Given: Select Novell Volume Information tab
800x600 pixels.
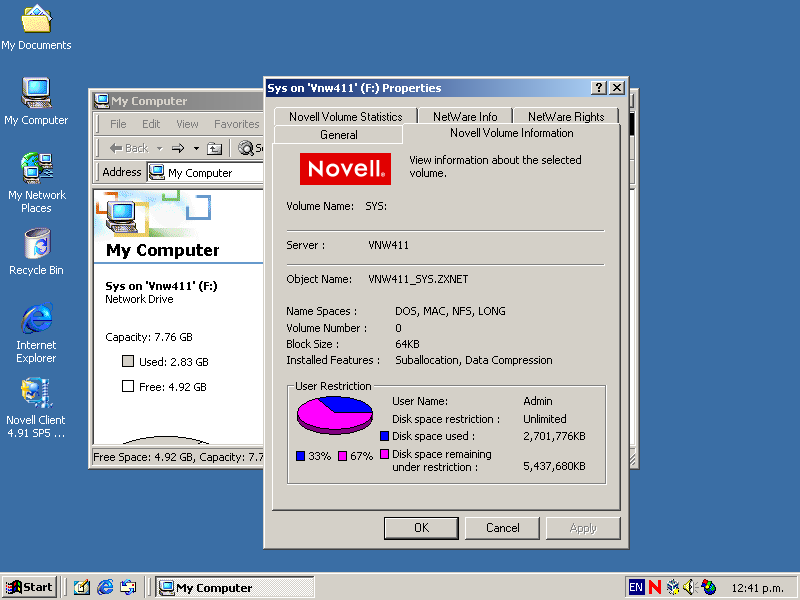Looking at the screenshot, I should pos(511,133).
